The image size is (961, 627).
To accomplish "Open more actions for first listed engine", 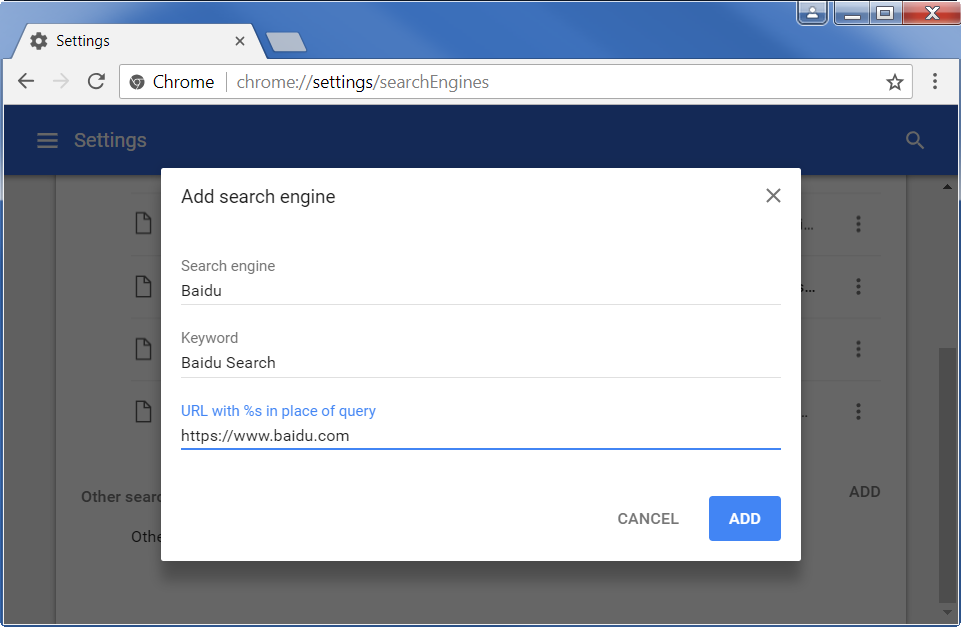I will click(x=858, y=225).
